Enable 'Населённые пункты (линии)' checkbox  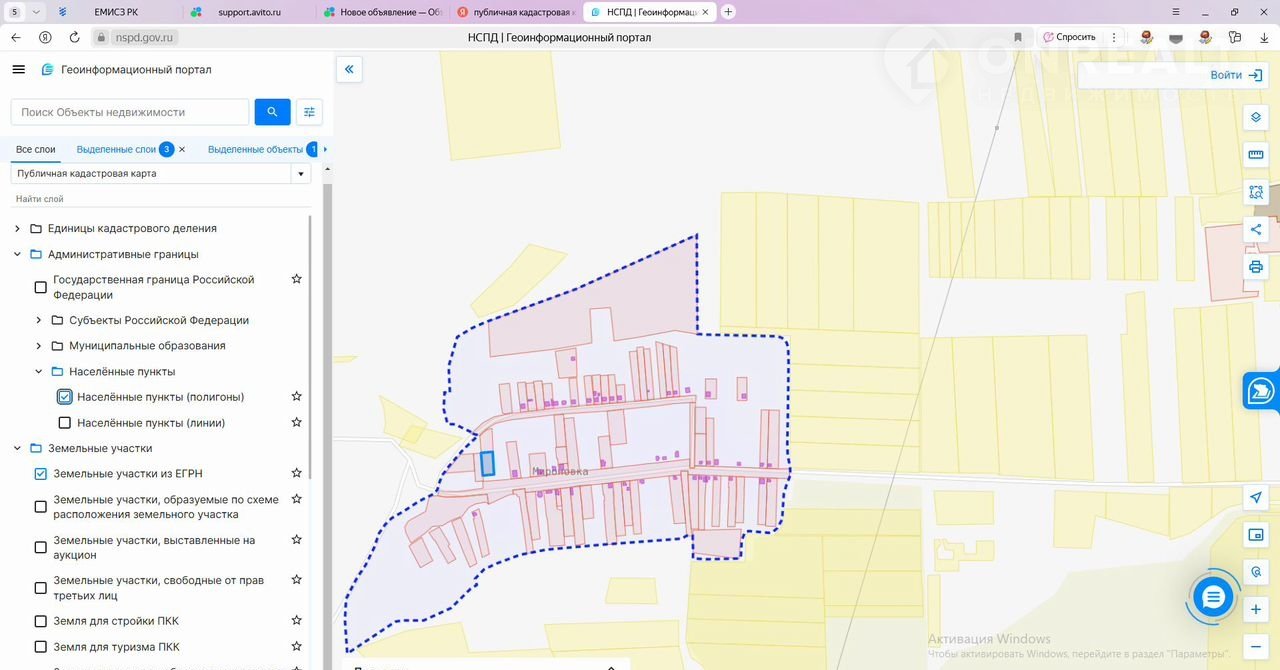tap(65, 423)
